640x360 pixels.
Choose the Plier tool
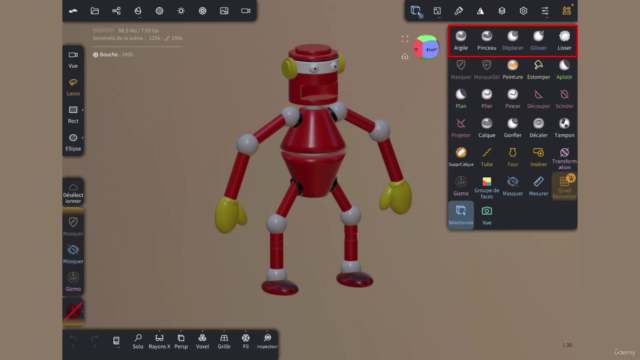487,99
